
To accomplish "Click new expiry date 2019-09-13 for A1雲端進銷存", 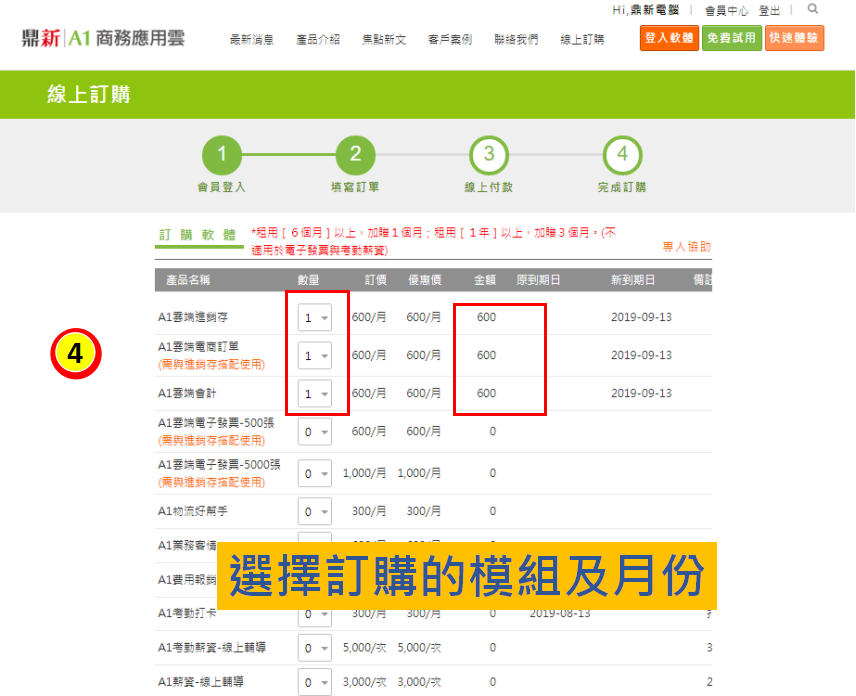I will tap(641, 317).
